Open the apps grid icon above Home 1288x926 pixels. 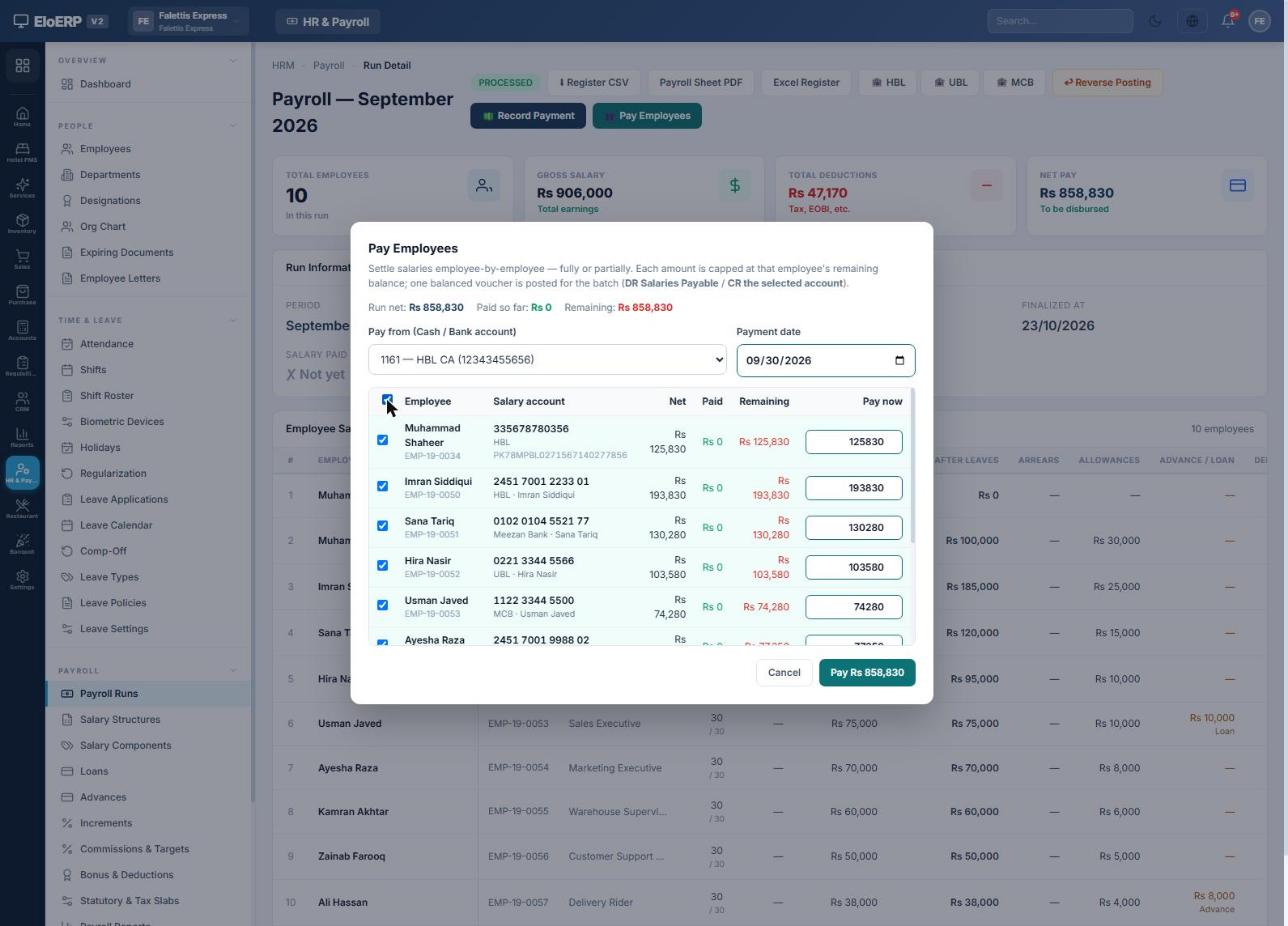(22, 66)
